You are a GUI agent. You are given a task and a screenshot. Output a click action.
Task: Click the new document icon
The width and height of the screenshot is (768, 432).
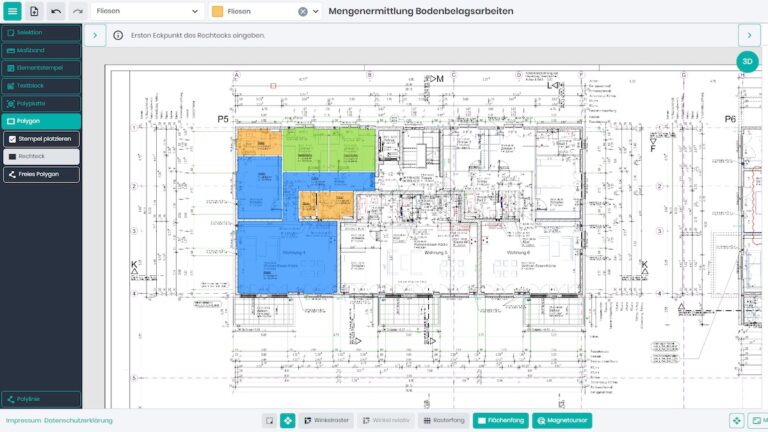point(34,11)
